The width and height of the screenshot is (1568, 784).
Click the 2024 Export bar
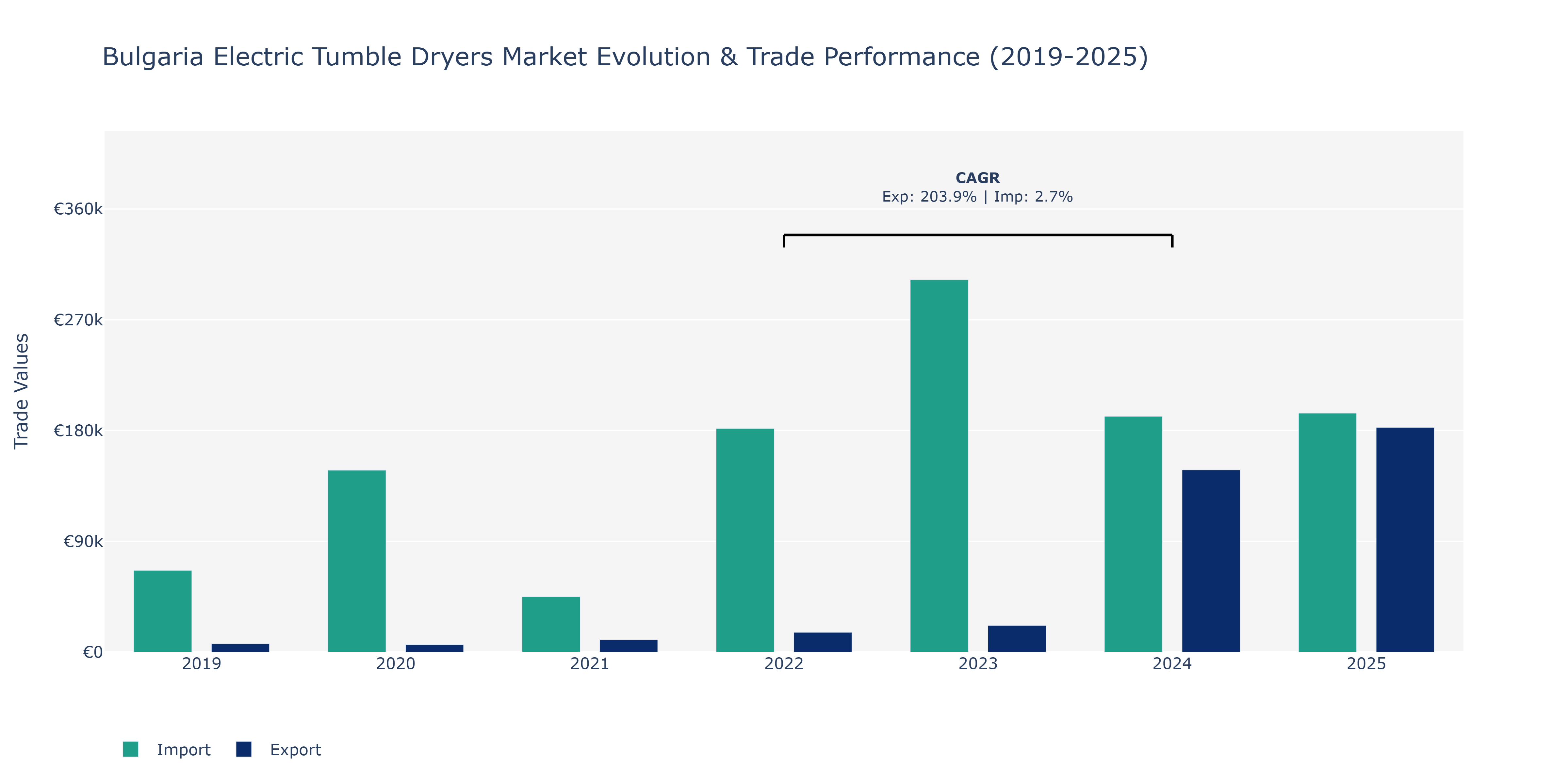(x=1211, y=561)
